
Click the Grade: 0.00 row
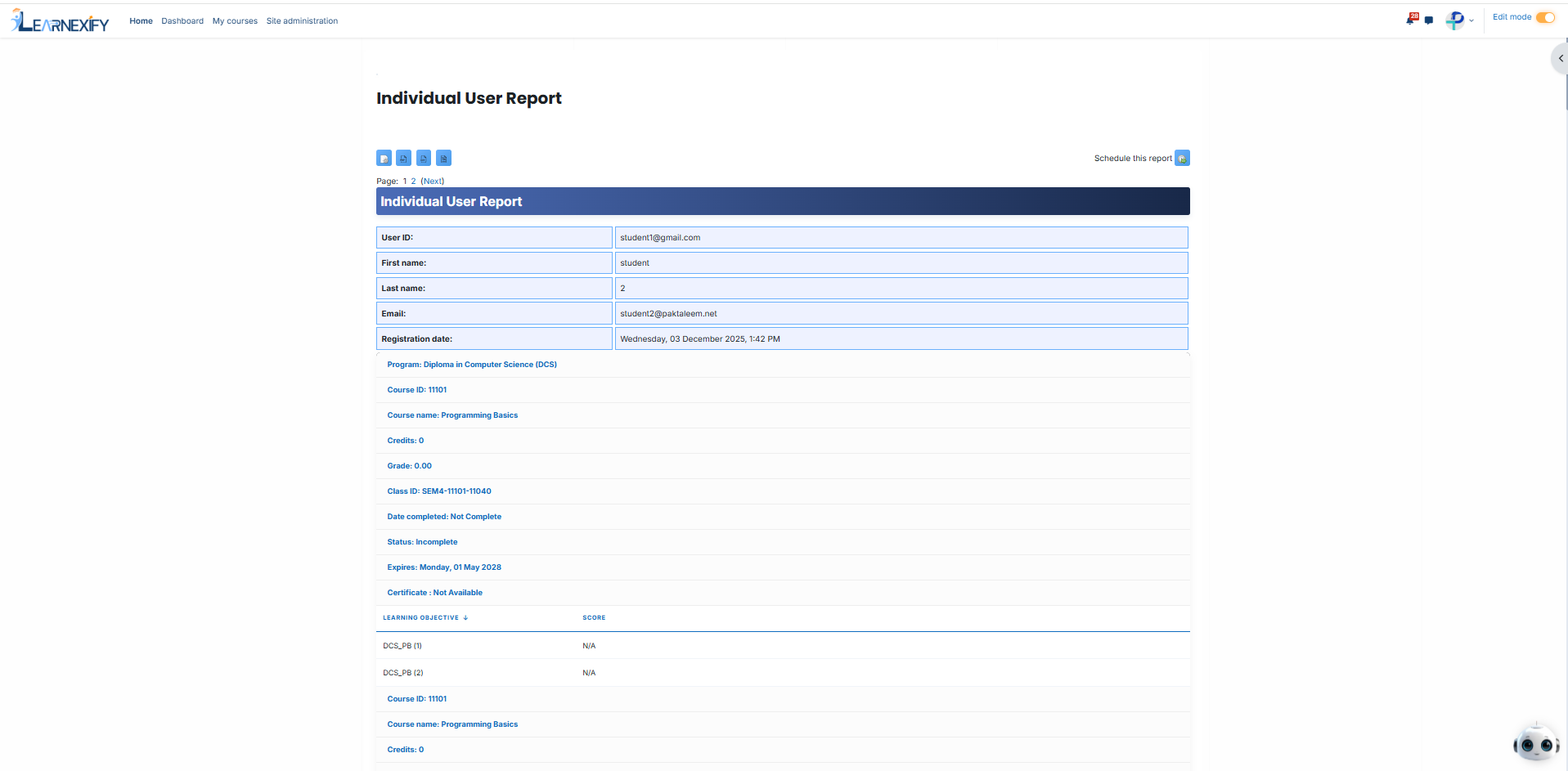(783, 466)
